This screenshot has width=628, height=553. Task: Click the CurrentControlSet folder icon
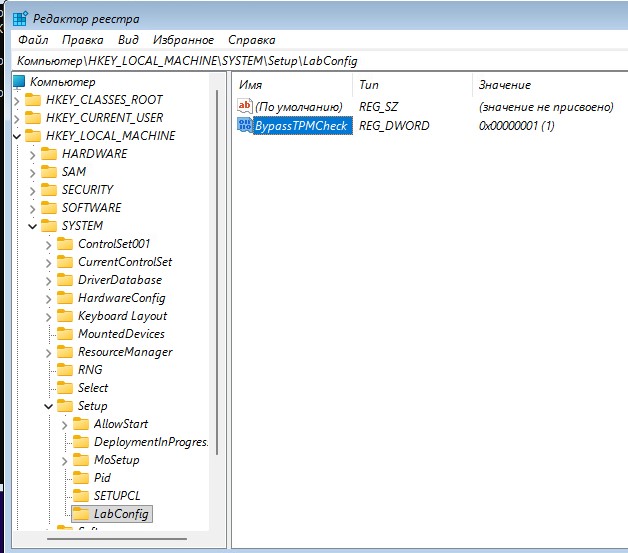65,261
